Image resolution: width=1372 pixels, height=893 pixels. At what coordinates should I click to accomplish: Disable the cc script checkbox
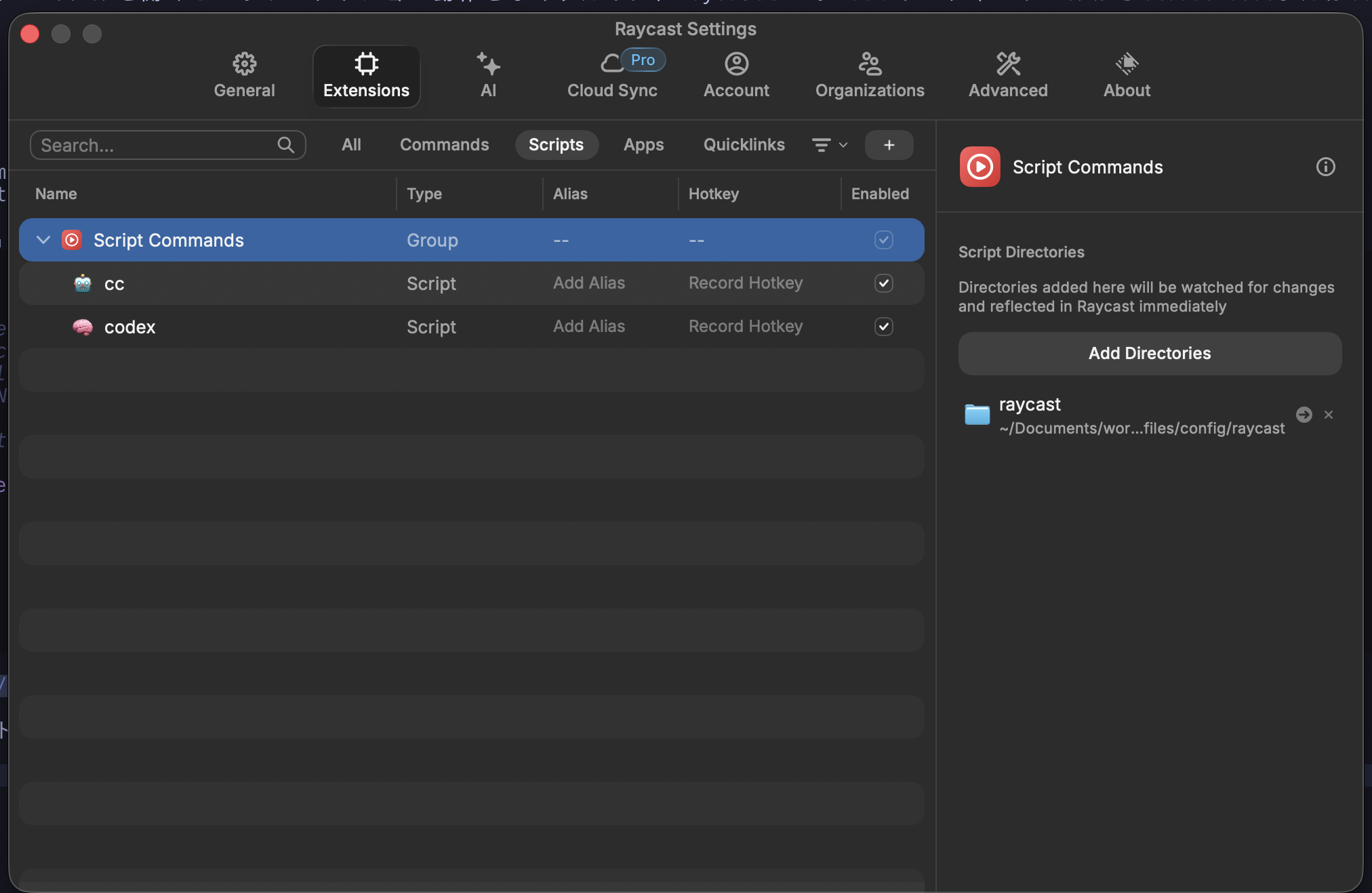pyautogui.click(x=883, y=283)
